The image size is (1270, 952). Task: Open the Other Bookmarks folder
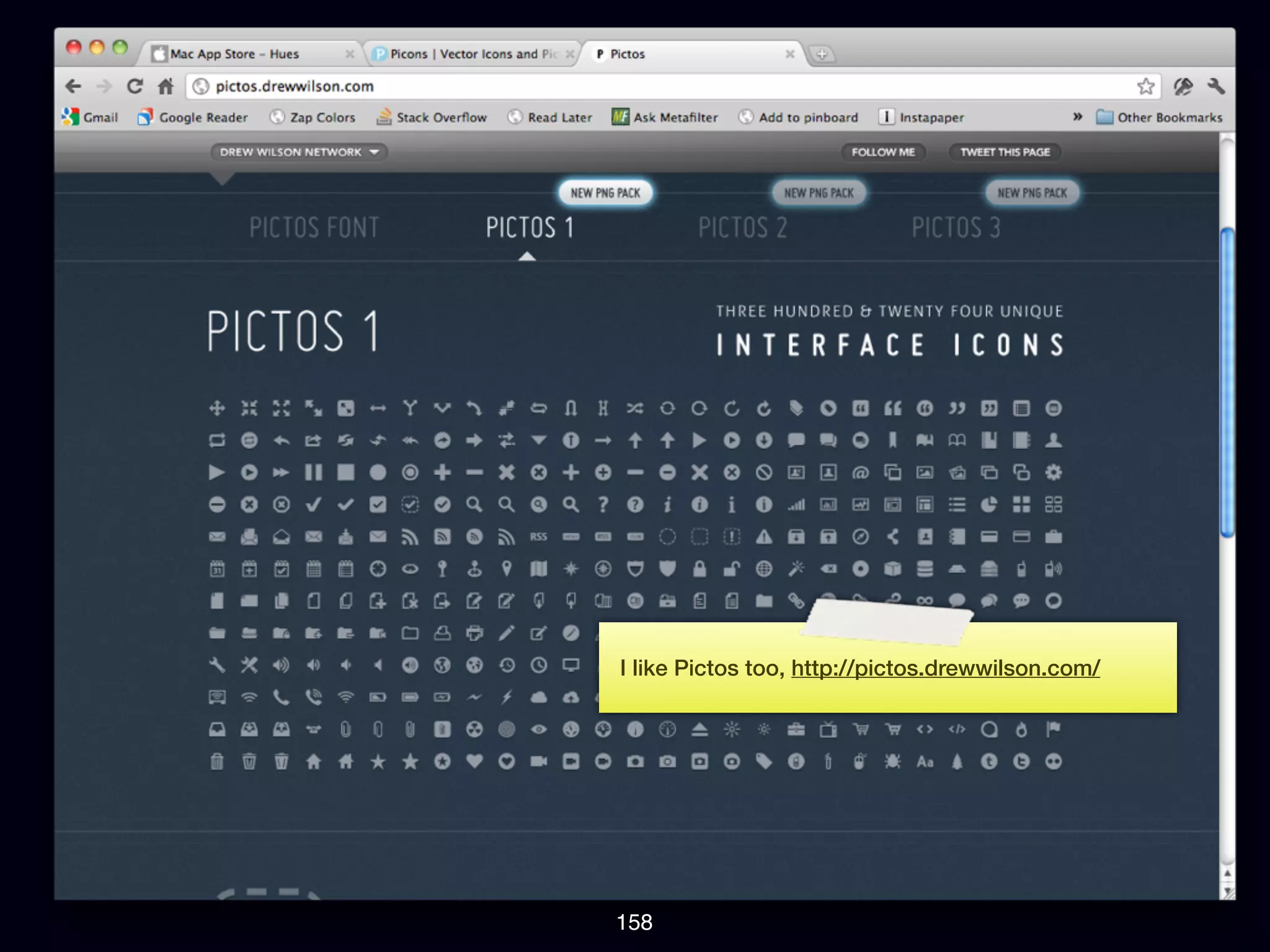1160,117
